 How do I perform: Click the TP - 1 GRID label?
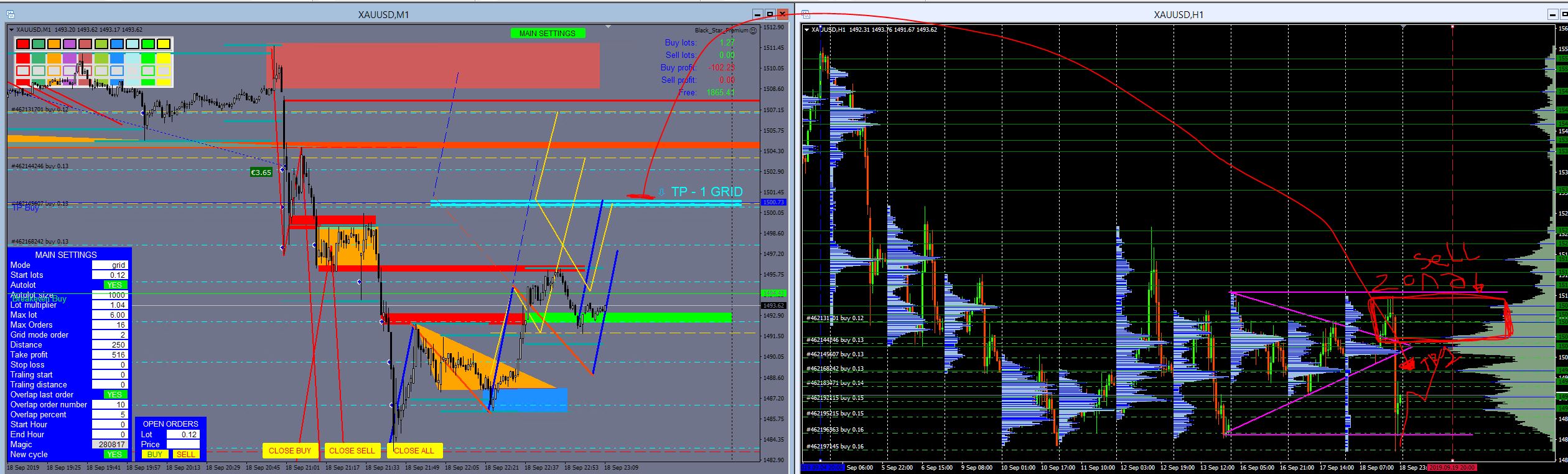(x=707, y=192)
